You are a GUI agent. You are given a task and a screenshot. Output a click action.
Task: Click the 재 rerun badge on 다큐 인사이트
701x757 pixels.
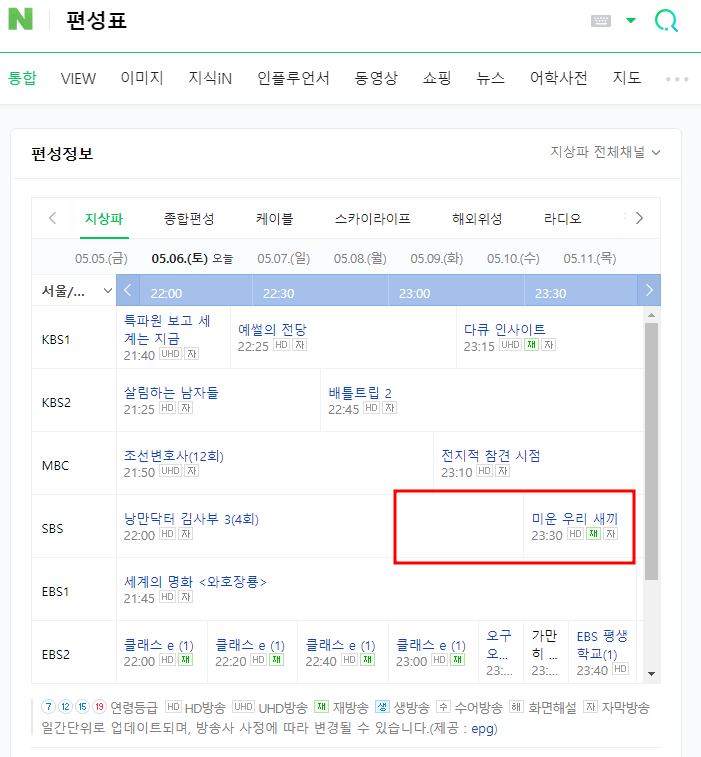[531, 345]
